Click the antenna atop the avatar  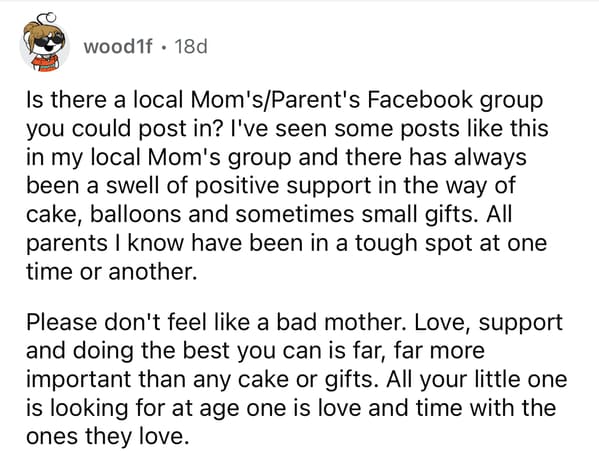(x=48, y=17)
